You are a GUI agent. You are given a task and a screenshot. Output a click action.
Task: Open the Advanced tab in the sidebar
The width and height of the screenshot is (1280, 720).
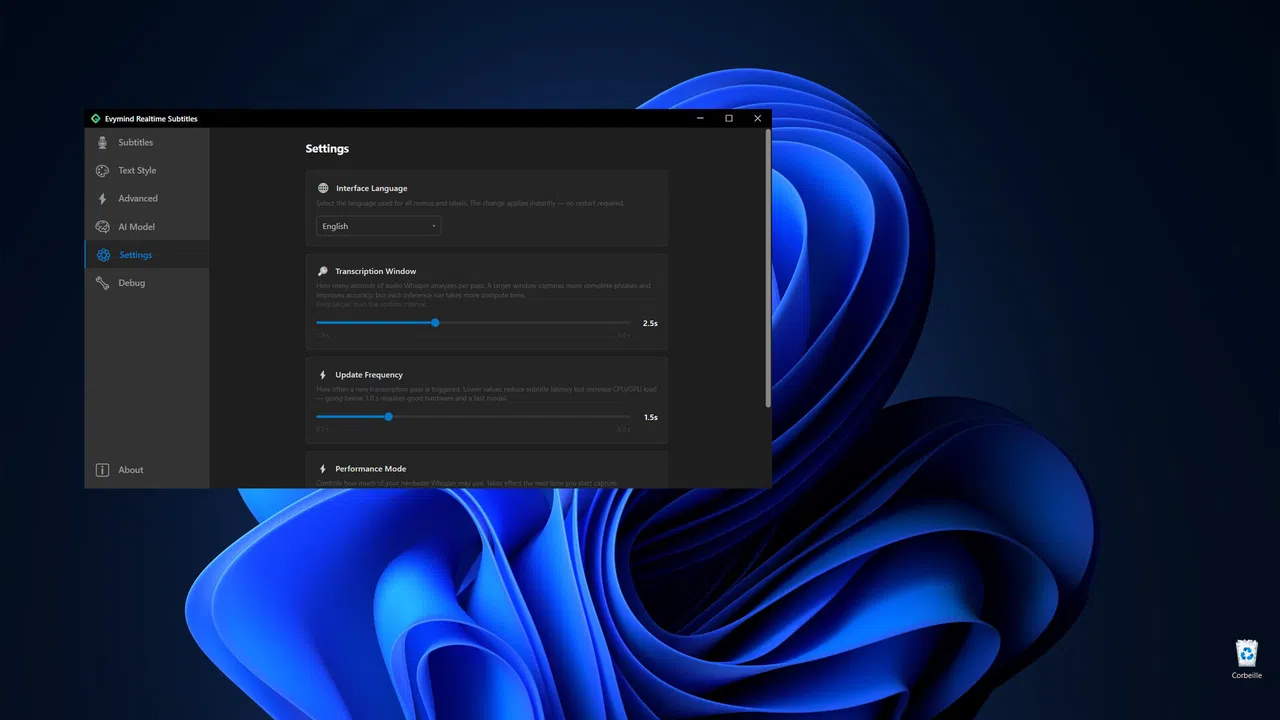(147, 198)
